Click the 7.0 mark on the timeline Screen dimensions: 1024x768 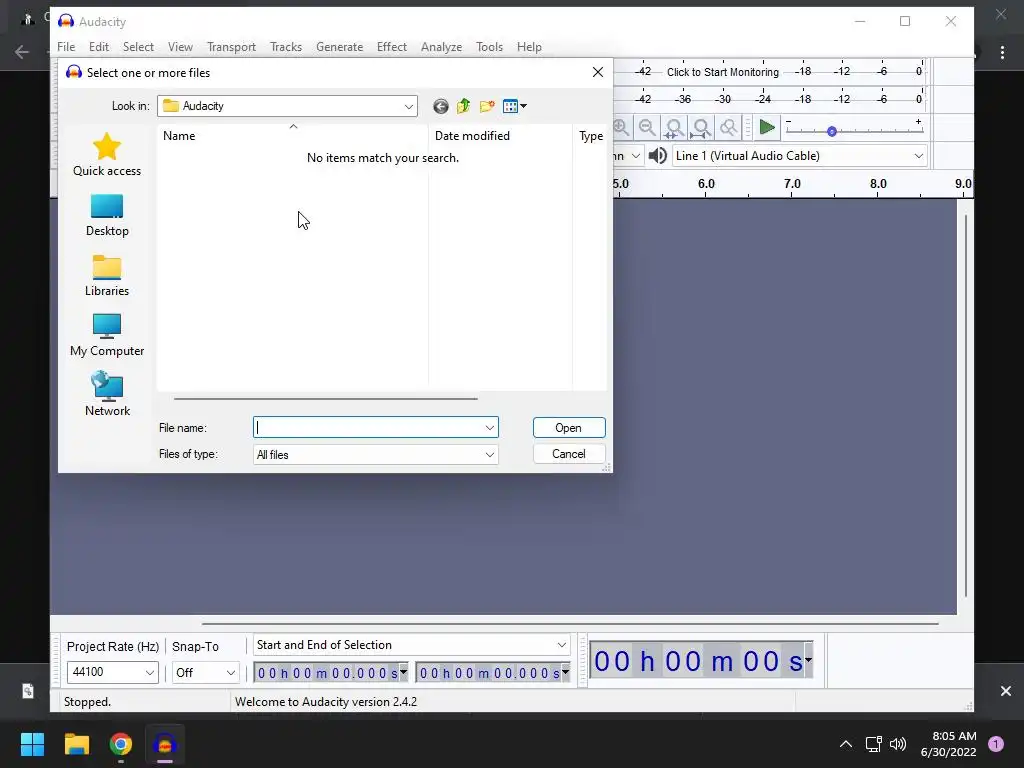pyautogui.click(x=792, y=185)
